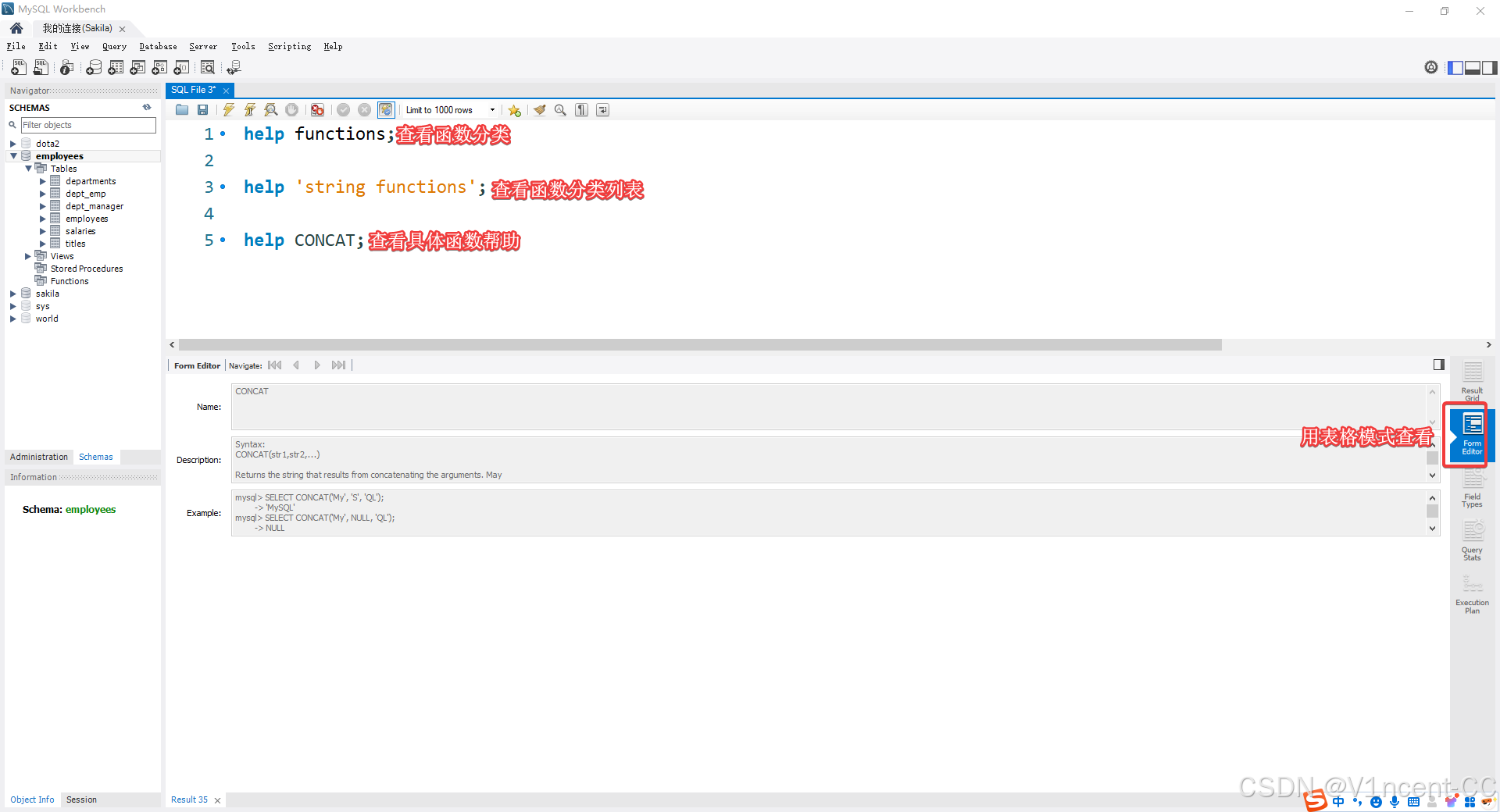Viewport: 1500px width, 812px height.
Task: Go to the first record
Action: (x=275, y=365)
